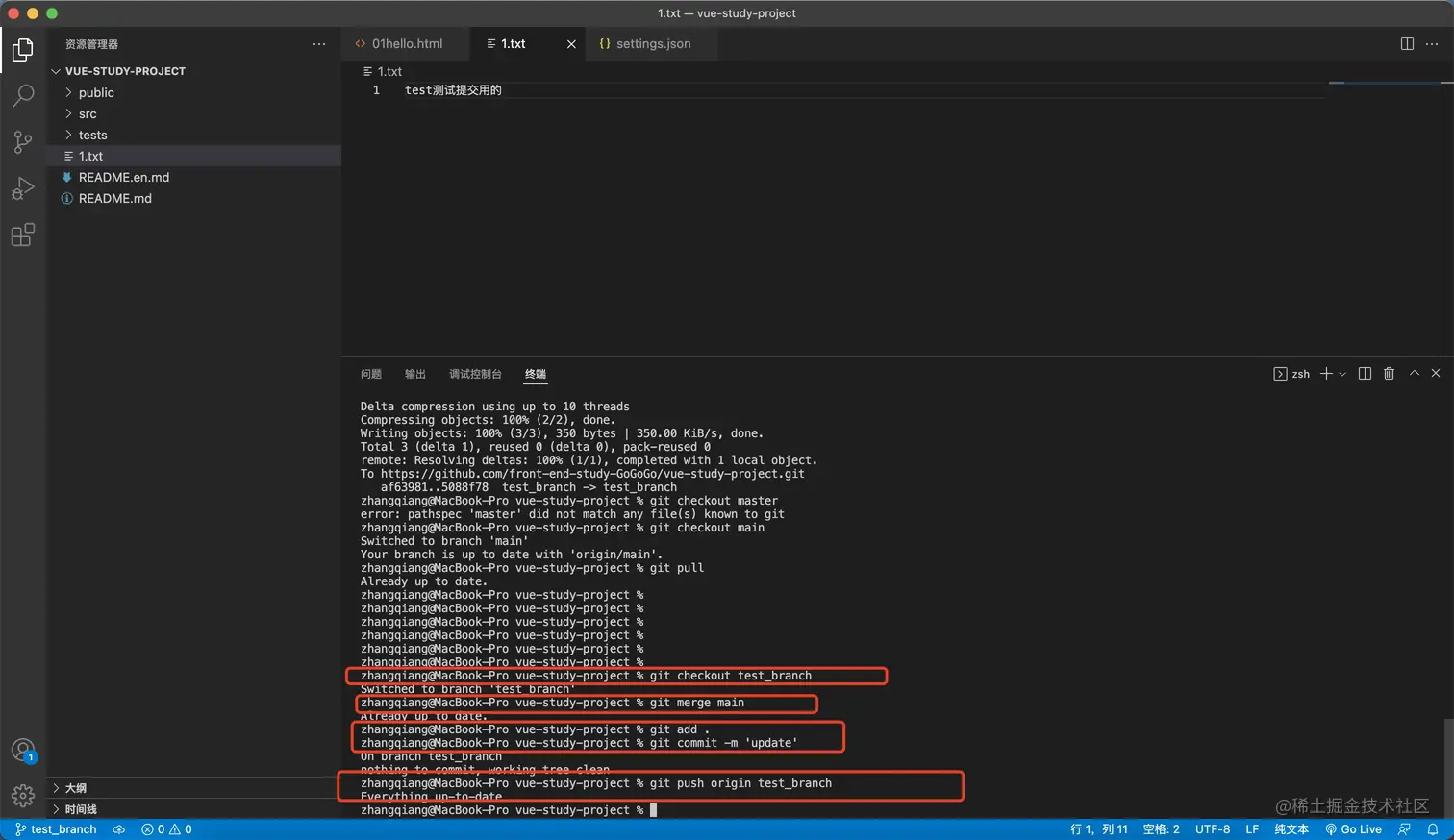Open the Explorer view in activity bar

(23, 50)
